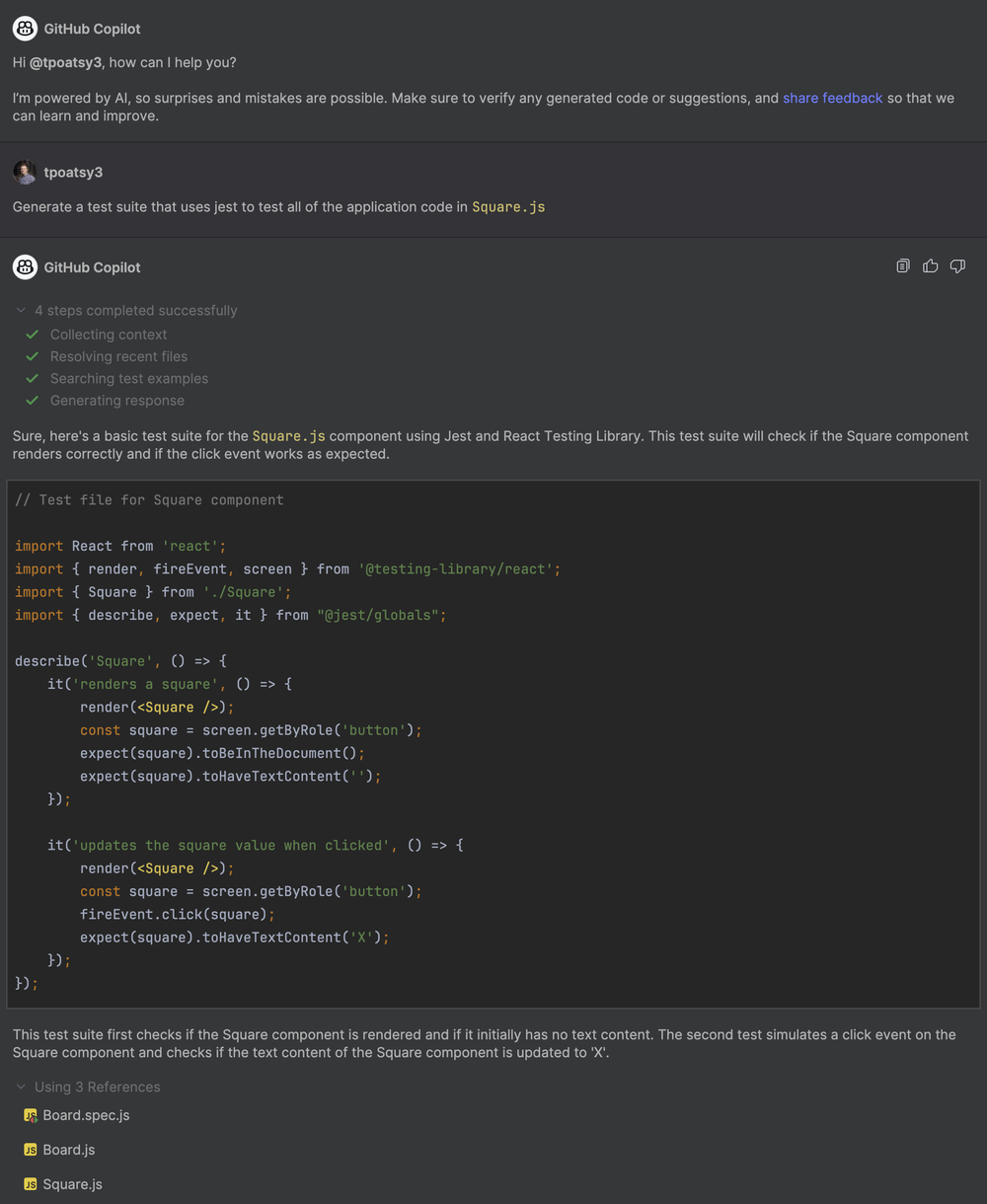The width and height of the screenshot is (987, 1204).
Task: Click the checkmark beside 'Collecting context'
Action: 33,335
